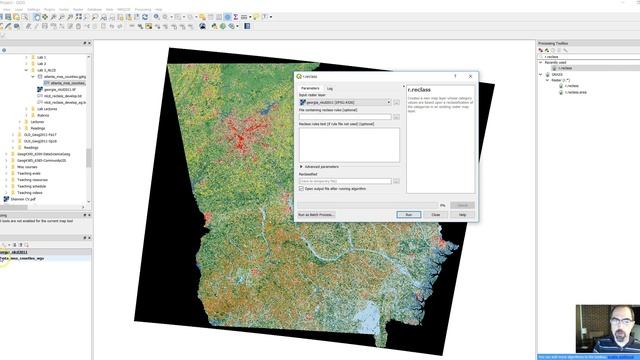The height and width of the screenshot is (360, 640).
Task: Click the blue book plugin icon
Action: coord(247,26)
